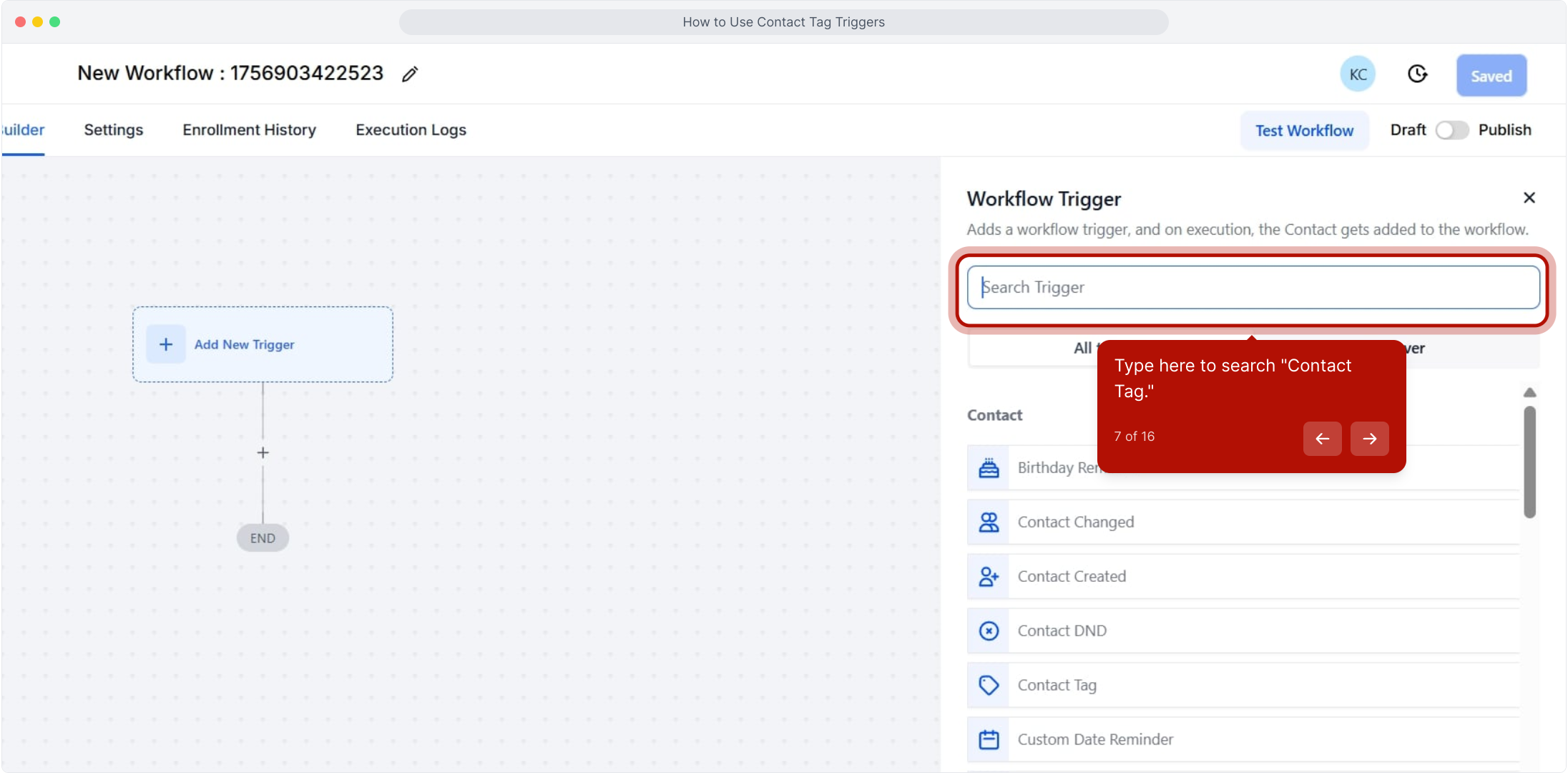The height and width of the screenshot is (773, 1568).
Task: Click the pencil icon to rename workflow
Action: pos(410,74)
